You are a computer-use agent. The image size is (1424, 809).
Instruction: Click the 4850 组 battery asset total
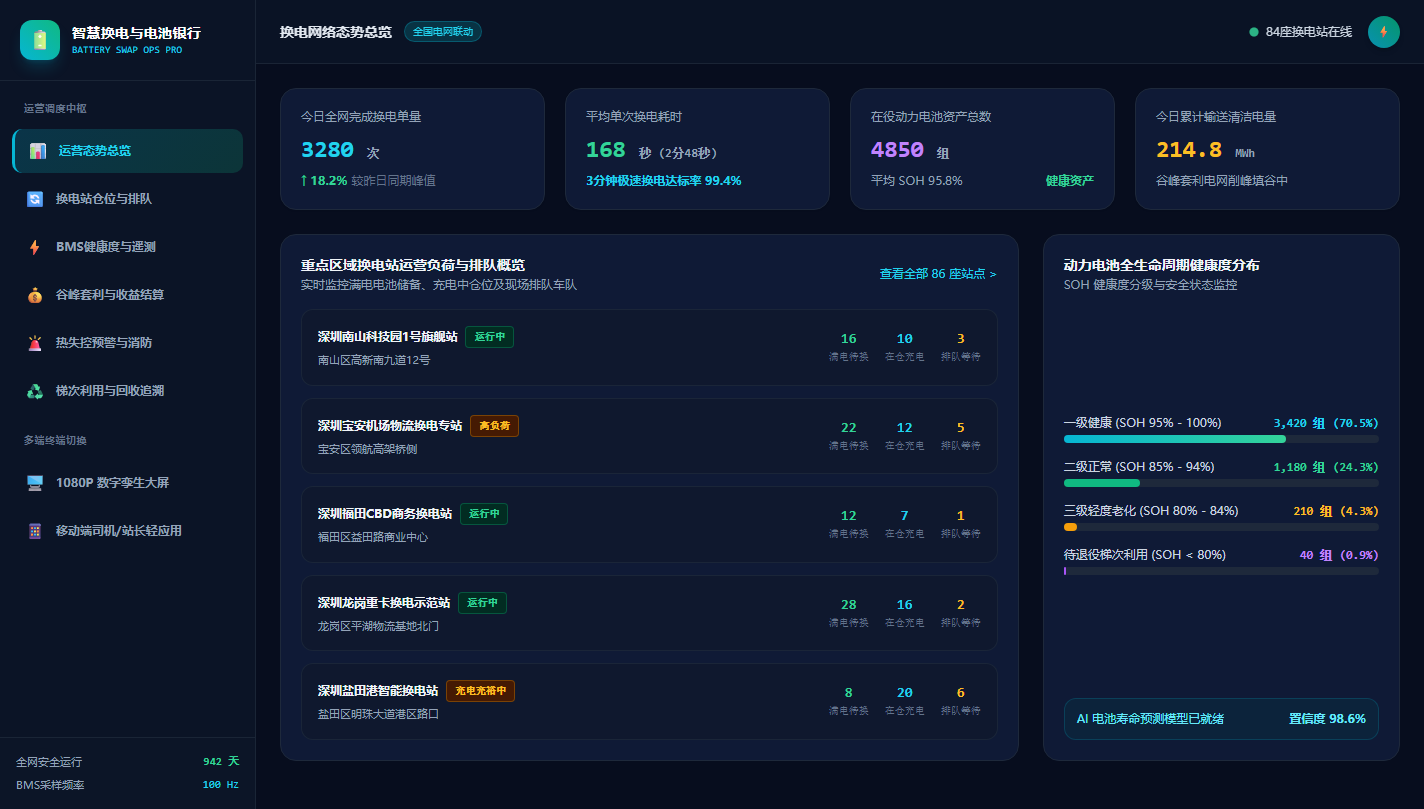click(x=910, y=151)
